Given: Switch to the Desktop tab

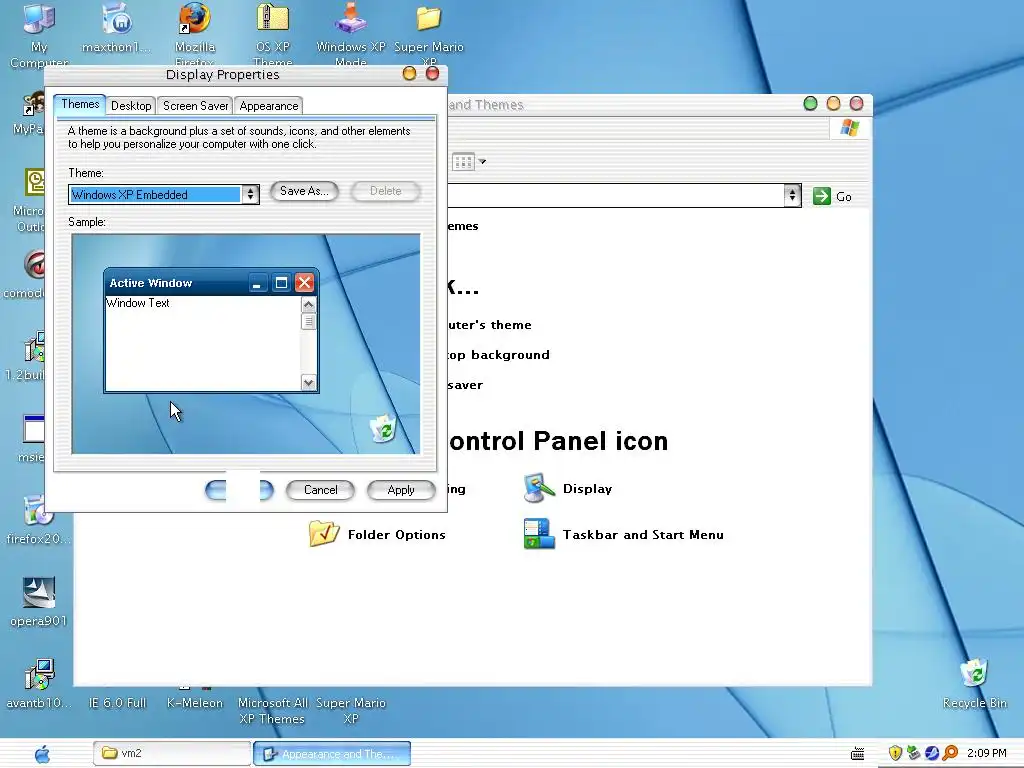Looking at the screenshot, I should click(131, 106).
